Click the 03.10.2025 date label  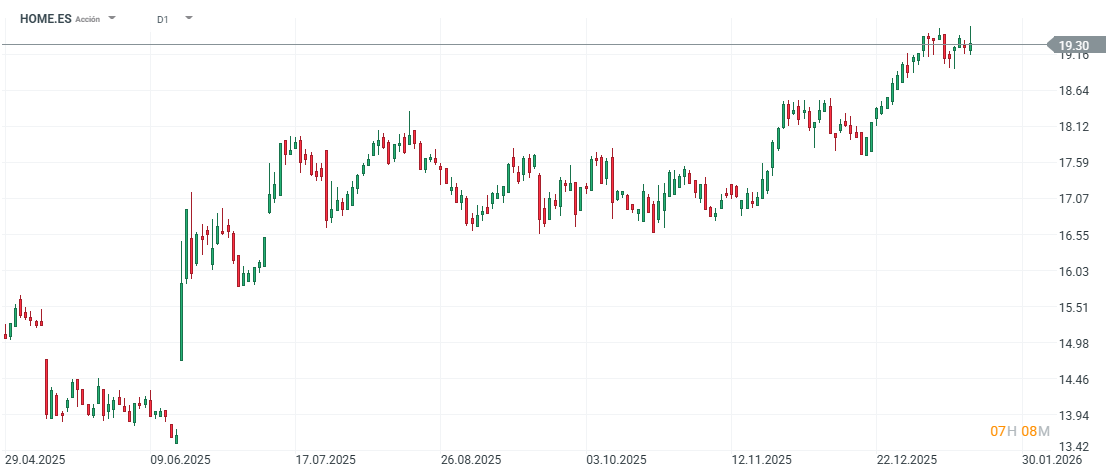pos(616,459)
